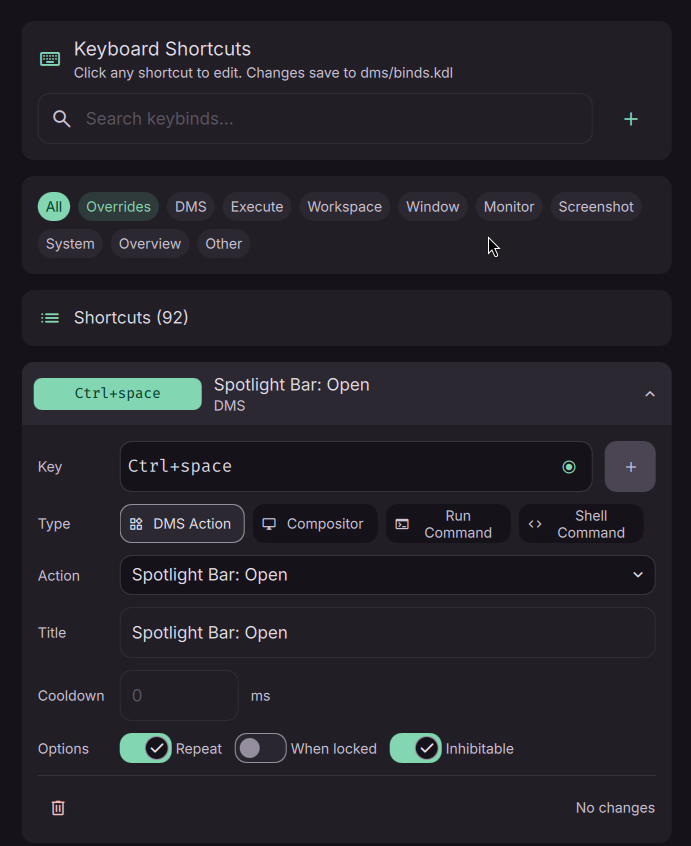This screenshot has width=691, height=846.
Task: Click the record key indicator in Key field
Action: pyautogui.click(x=569, y=467)
